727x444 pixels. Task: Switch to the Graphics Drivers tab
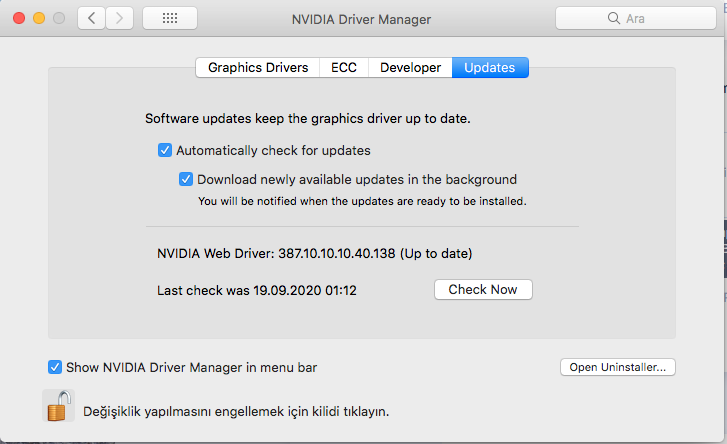click(258, 68)
